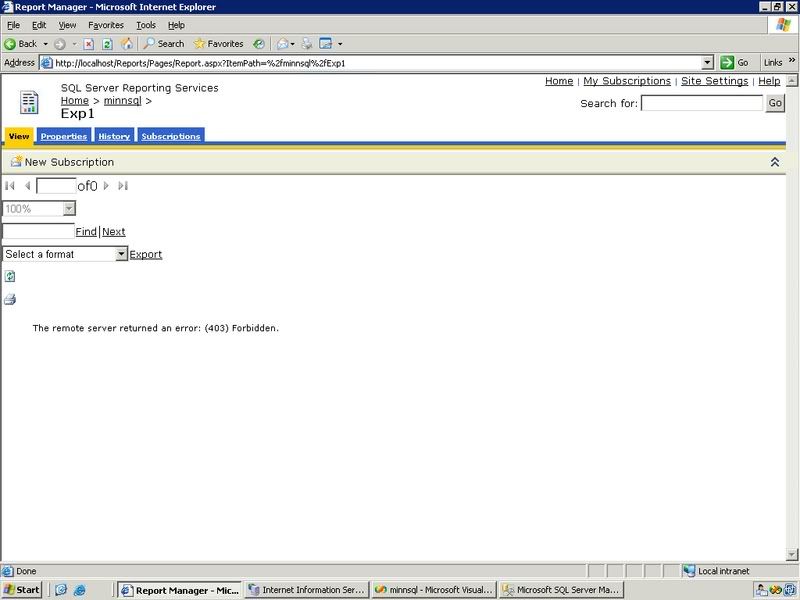Open the Search pane in the toolbar
Screen dimensions: 800x600
[x=164, y=44]
